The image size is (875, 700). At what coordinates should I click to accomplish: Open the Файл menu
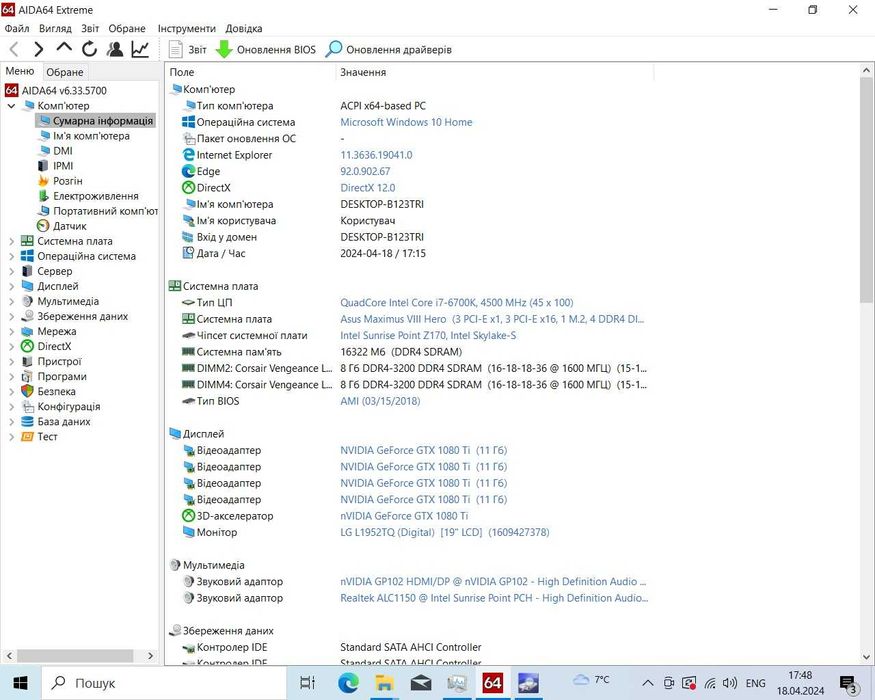pos(17,28)
